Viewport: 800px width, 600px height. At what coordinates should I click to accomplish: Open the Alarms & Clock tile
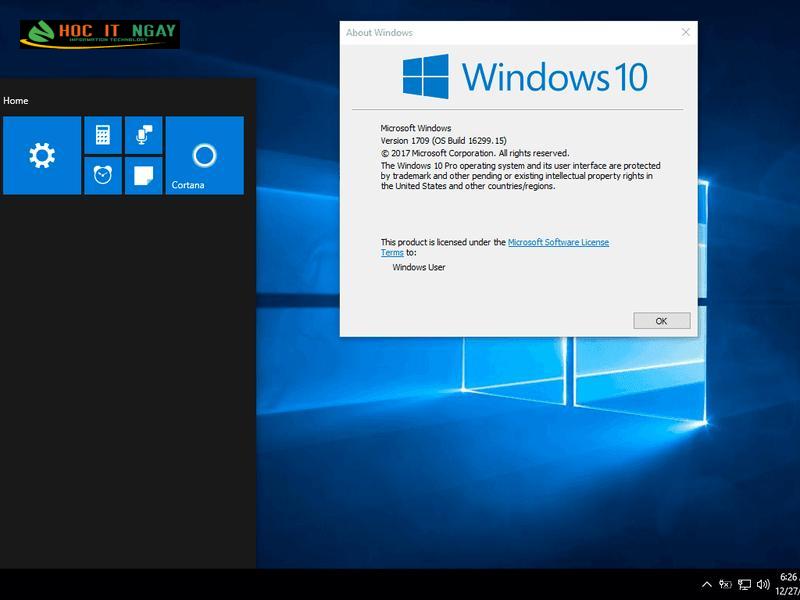(103, 176)
